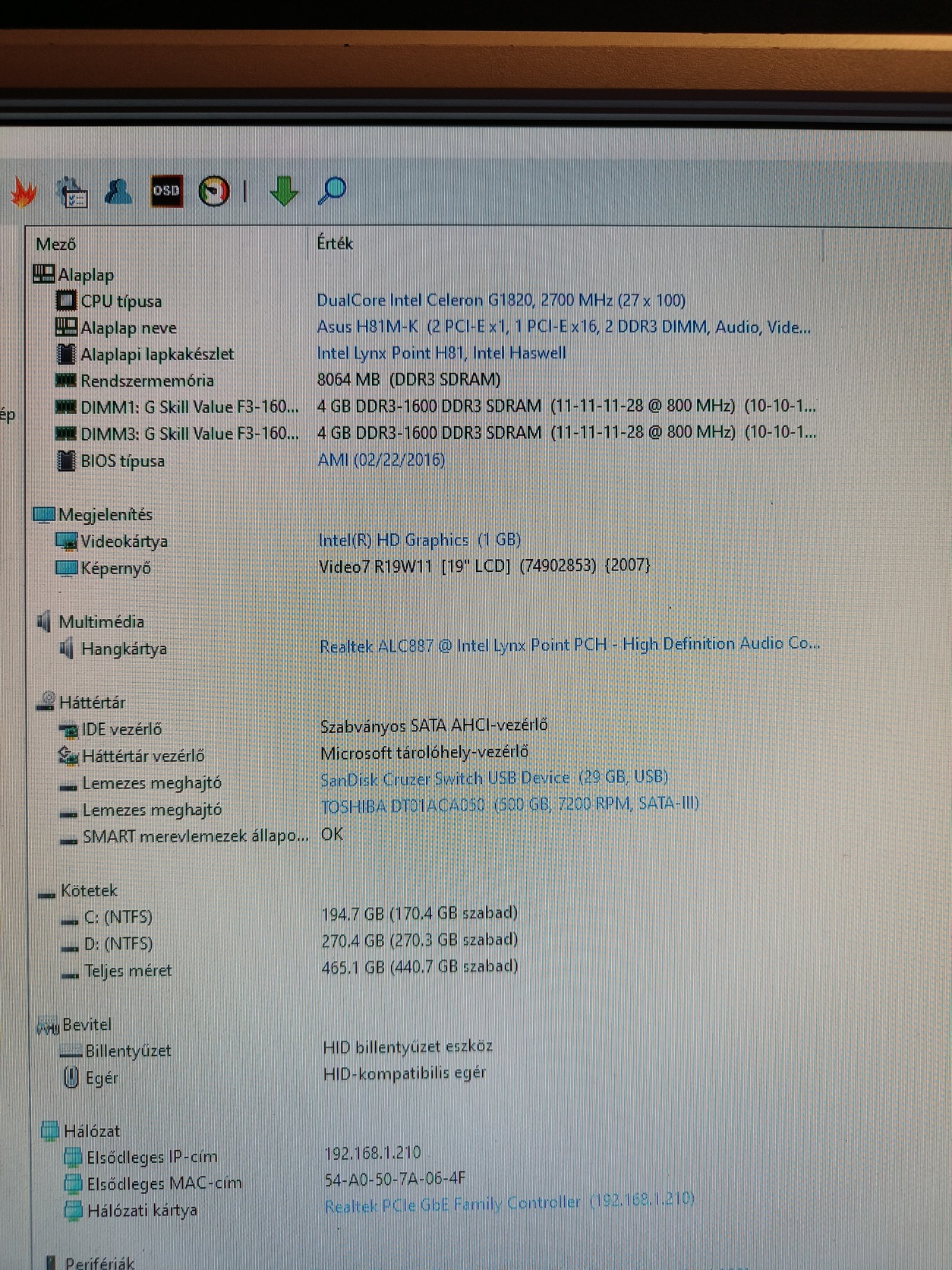Viewport: 952px width, 1270px height.
Task: Click the Képernyő monitor icon
Action: click(67, 568)
